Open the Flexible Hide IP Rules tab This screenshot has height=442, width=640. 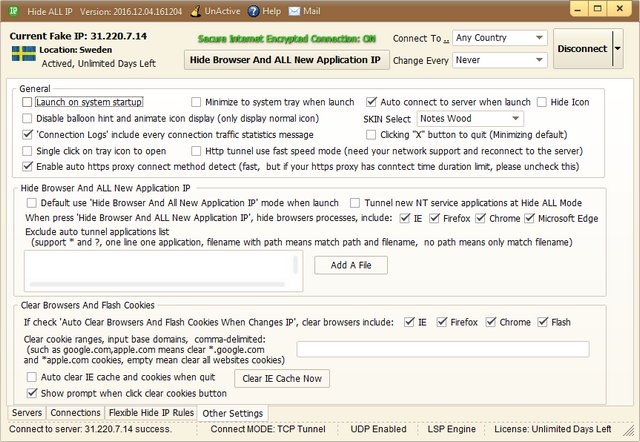tap(150, 412)
